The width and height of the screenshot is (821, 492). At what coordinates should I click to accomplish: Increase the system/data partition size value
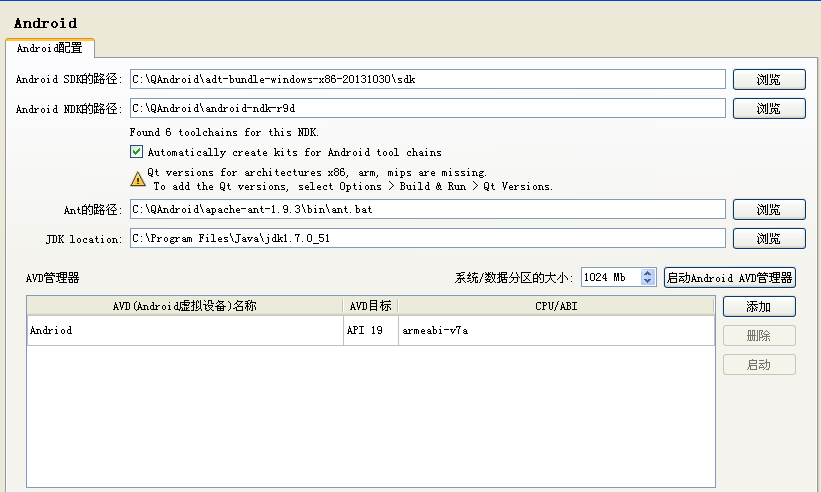648,273
